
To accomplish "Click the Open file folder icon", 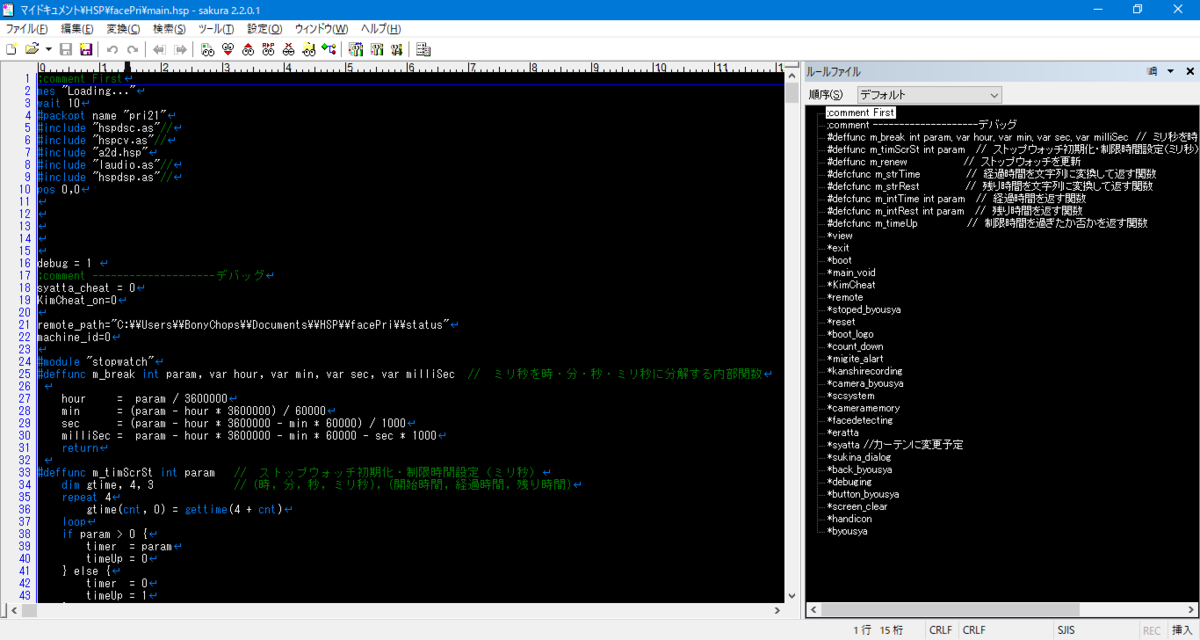I will pyautogui.click(x=32, y=48).
